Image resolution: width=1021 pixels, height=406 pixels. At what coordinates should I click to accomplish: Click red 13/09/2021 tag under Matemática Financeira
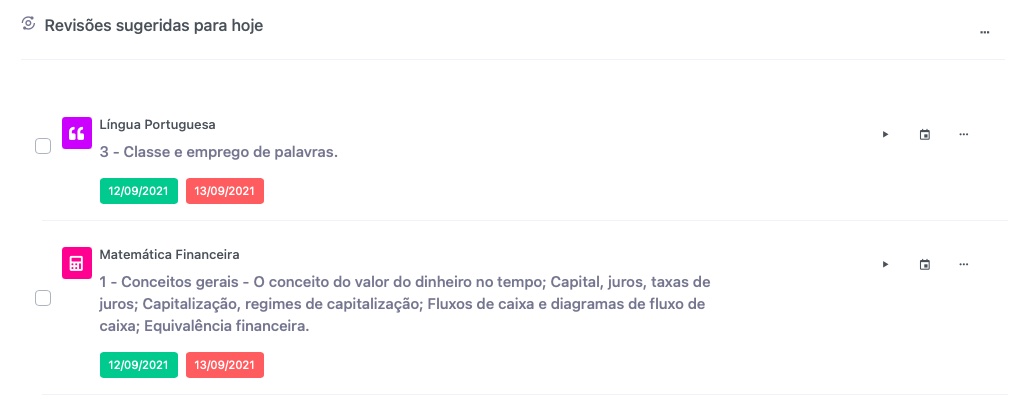click(x=225, y=365)
